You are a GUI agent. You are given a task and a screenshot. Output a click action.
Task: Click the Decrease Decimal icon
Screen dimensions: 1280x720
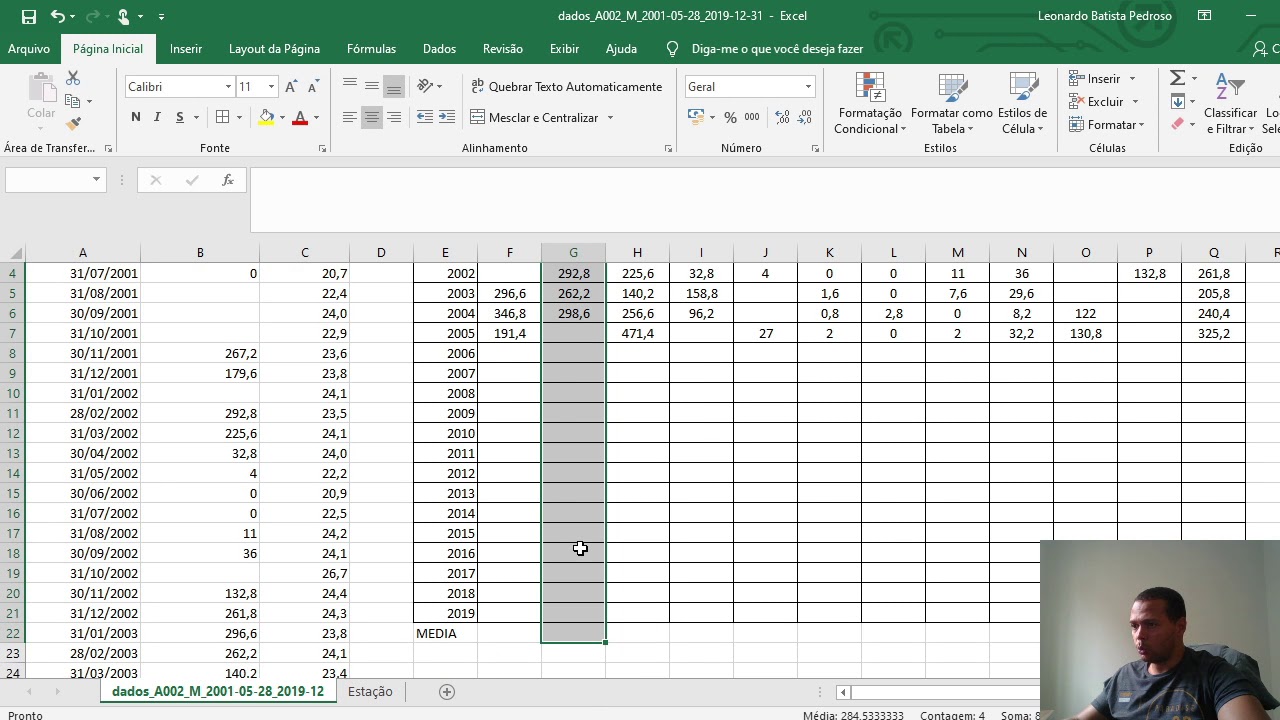tap(803, 117)
